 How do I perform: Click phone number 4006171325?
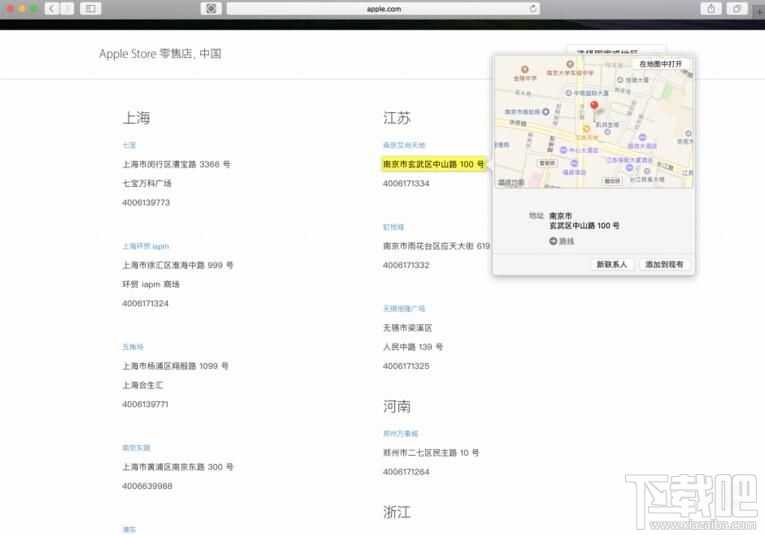406,366
